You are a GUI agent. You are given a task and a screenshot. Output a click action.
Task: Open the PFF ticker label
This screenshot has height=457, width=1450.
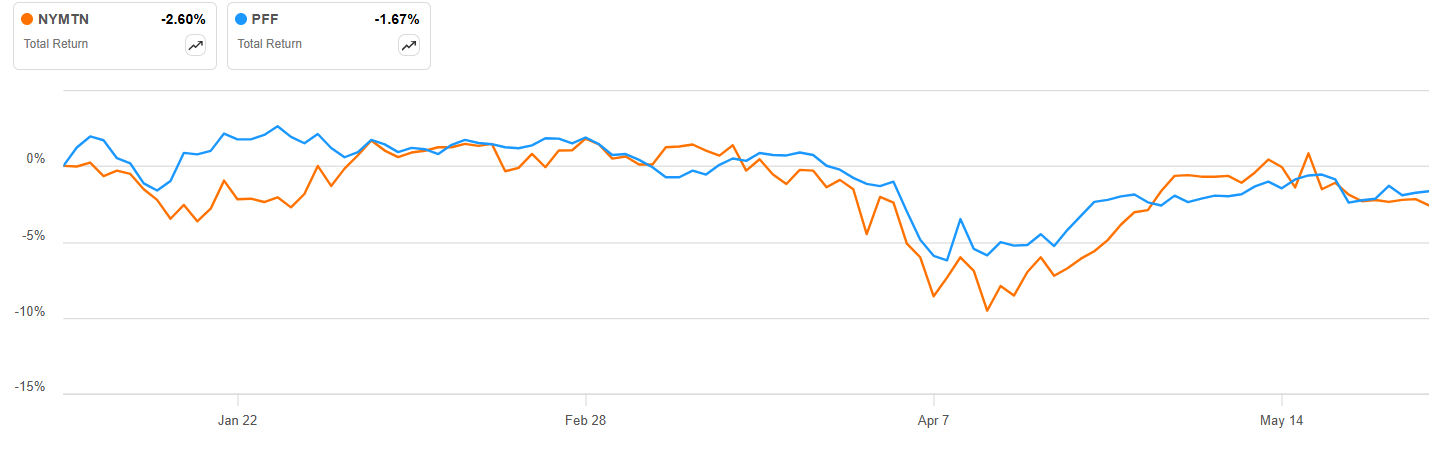[266, 19]
